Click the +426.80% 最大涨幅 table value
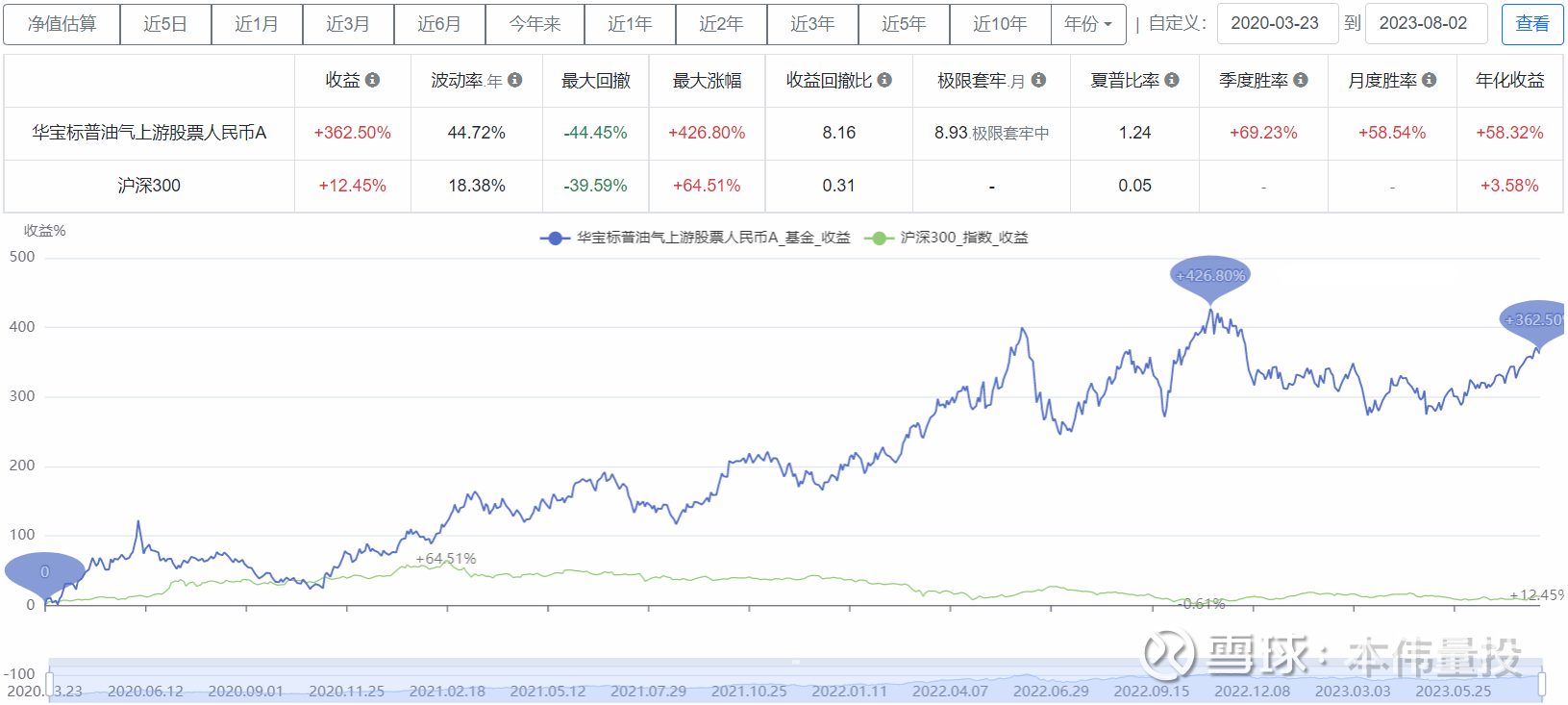1568x705 pixels. pos(707,133)
